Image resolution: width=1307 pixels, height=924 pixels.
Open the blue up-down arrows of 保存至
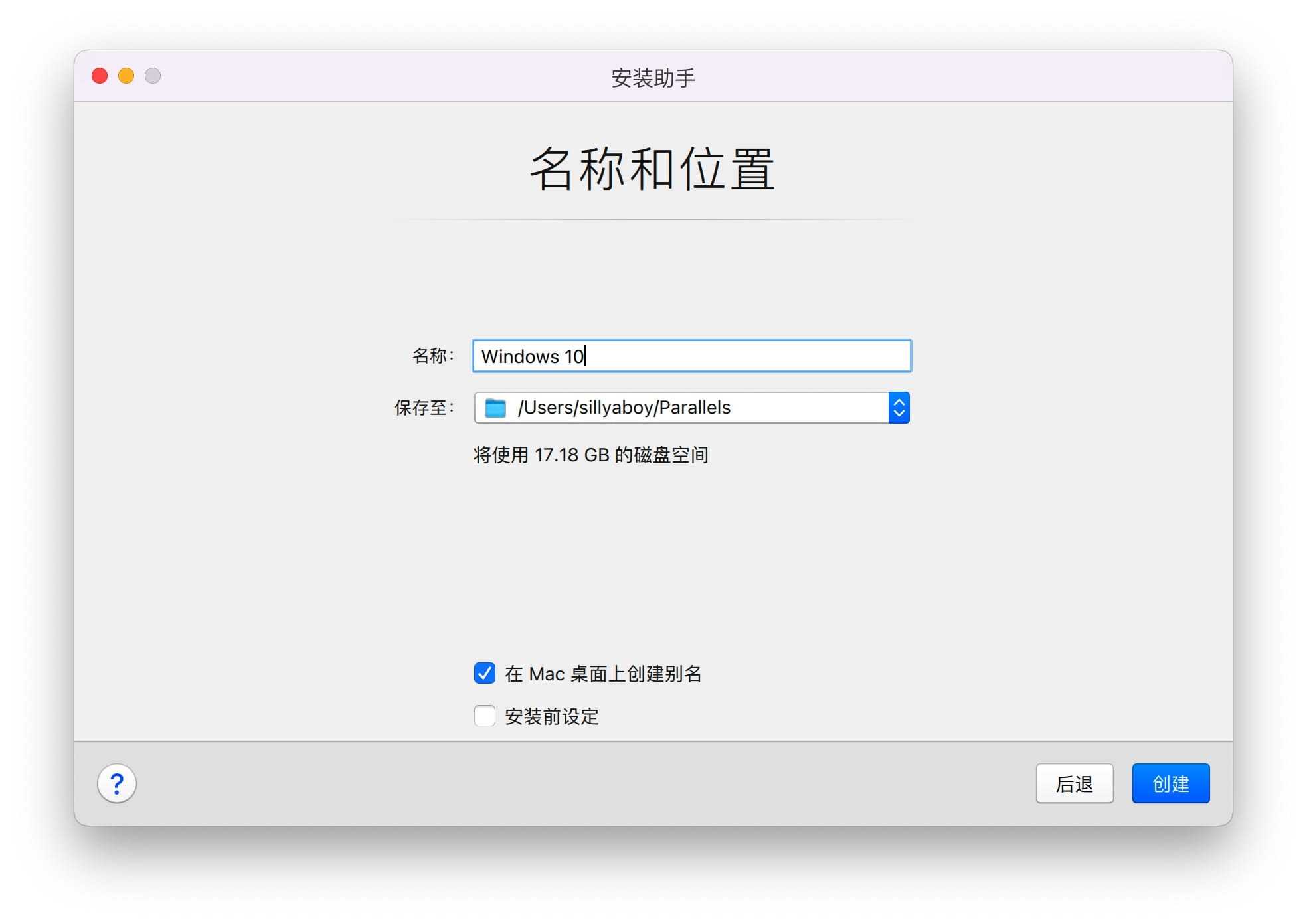(899, 408)
